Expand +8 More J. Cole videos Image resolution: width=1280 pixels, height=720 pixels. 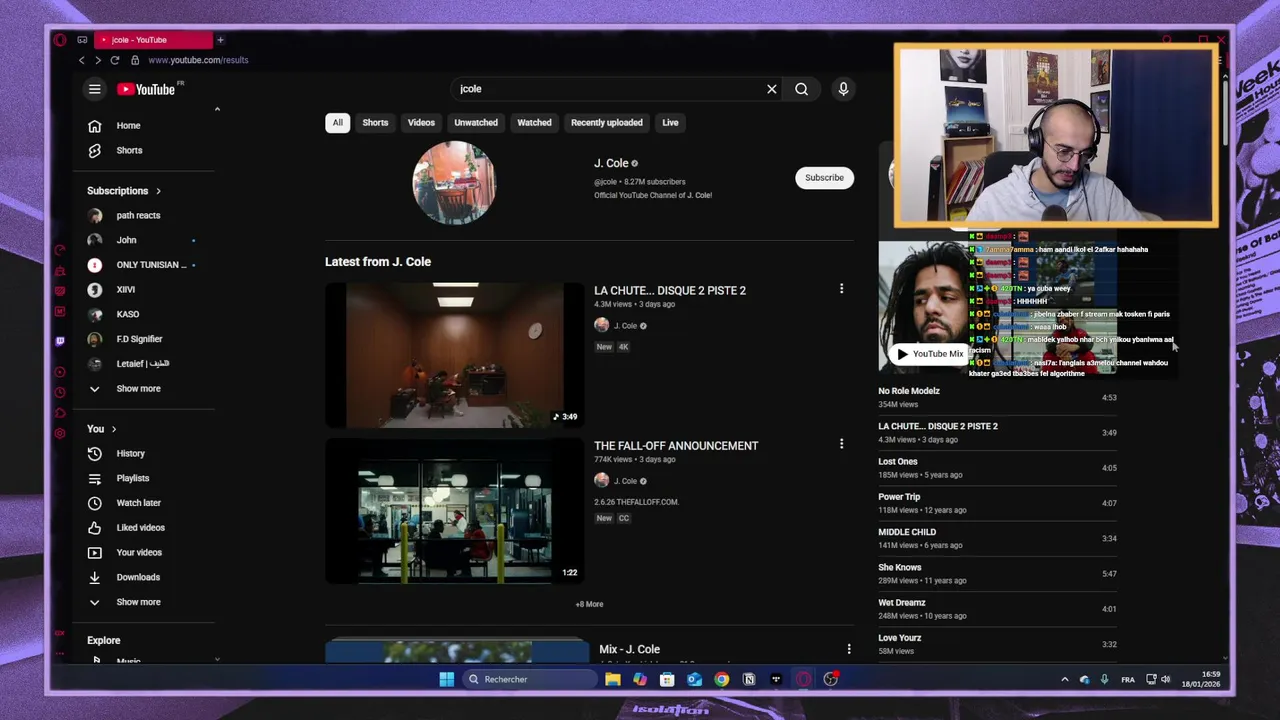tap(589, 604)
